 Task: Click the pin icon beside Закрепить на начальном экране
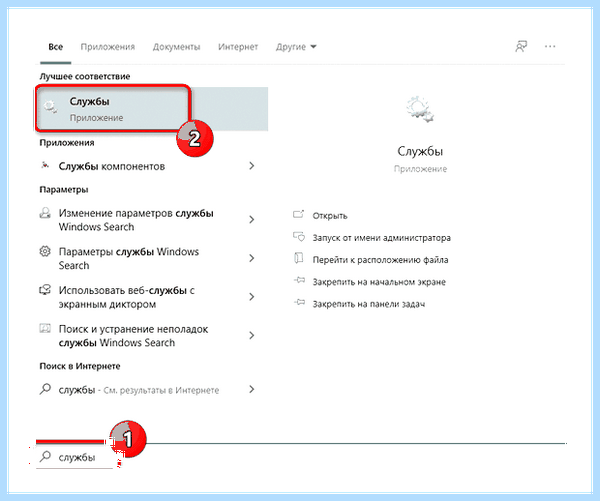point(299,281)
